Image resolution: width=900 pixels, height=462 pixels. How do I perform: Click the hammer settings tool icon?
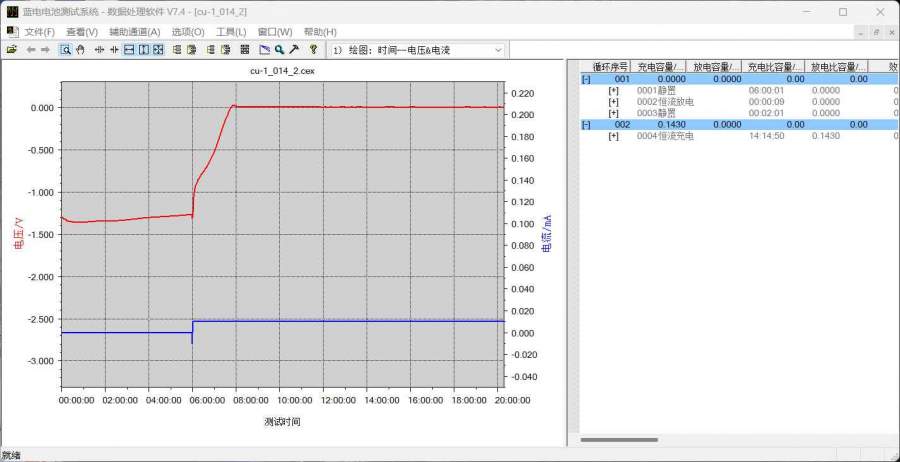[294, 49]
